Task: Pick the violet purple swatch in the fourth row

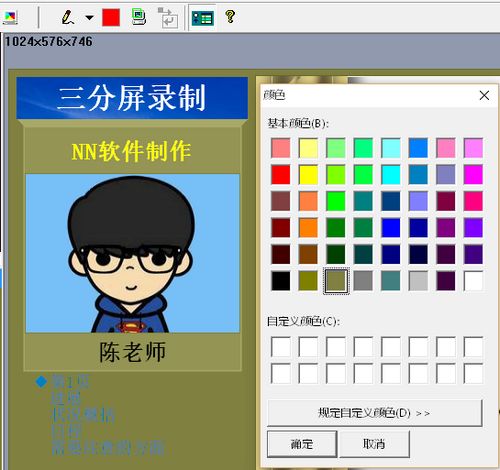Action: click(x=473, y=228)
